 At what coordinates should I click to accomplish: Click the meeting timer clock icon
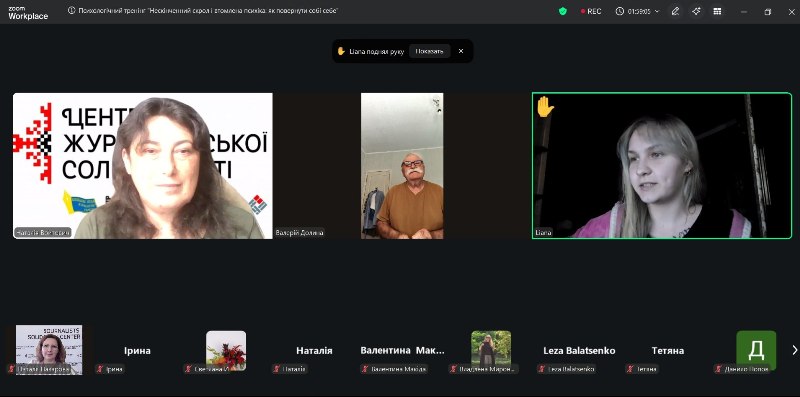619,11
